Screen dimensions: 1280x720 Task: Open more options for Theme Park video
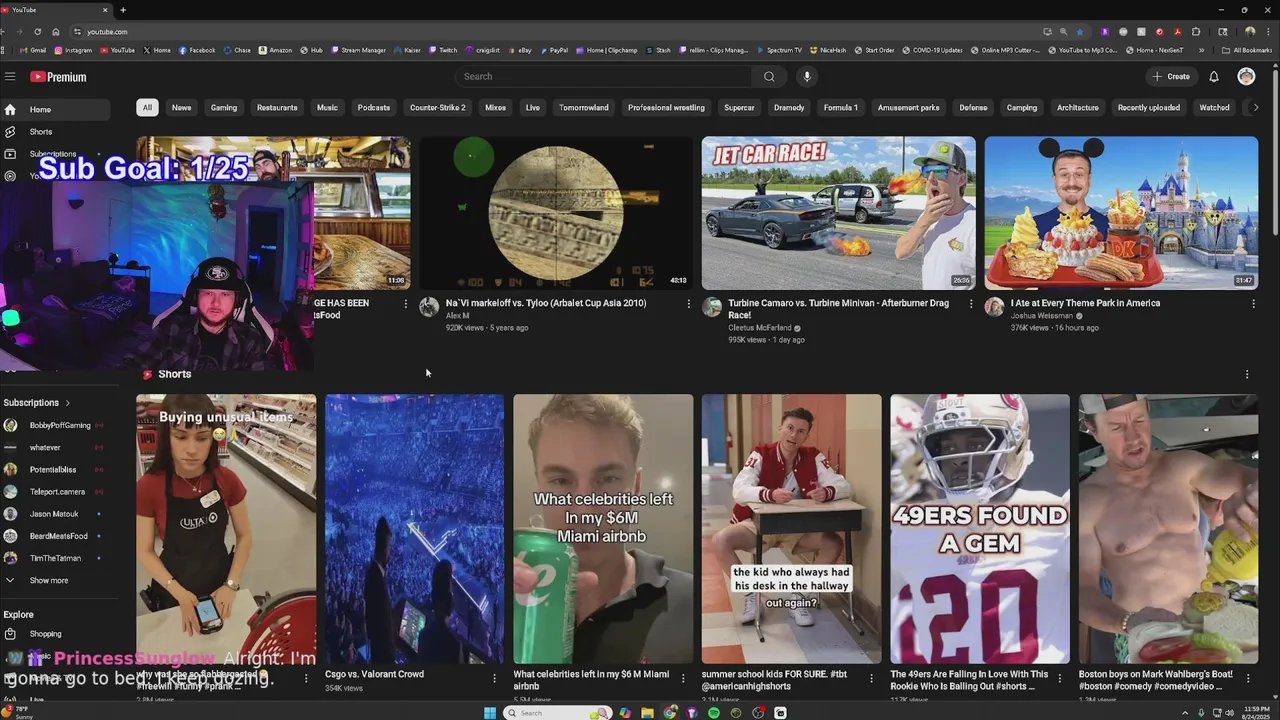(x=1253, y=303)
